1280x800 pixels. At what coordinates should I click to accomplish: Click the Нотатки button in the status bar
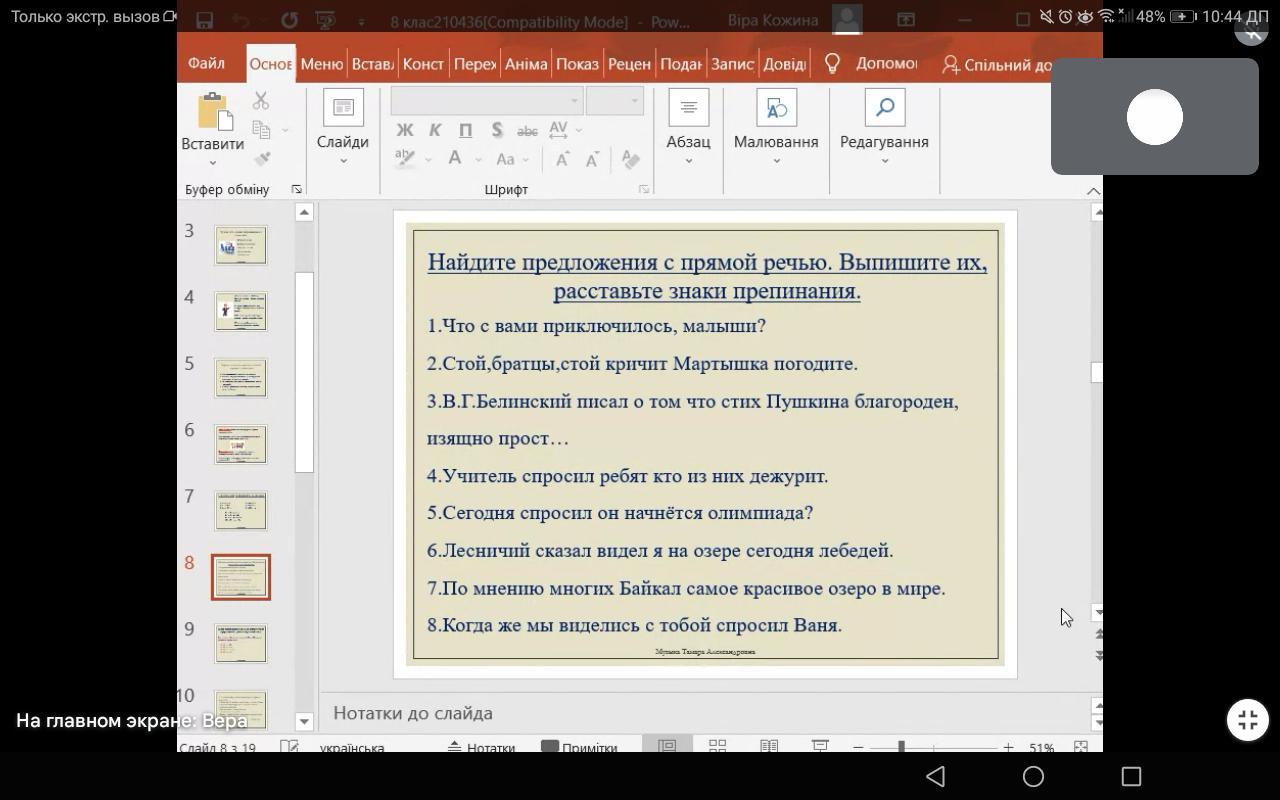pos(481,747)
